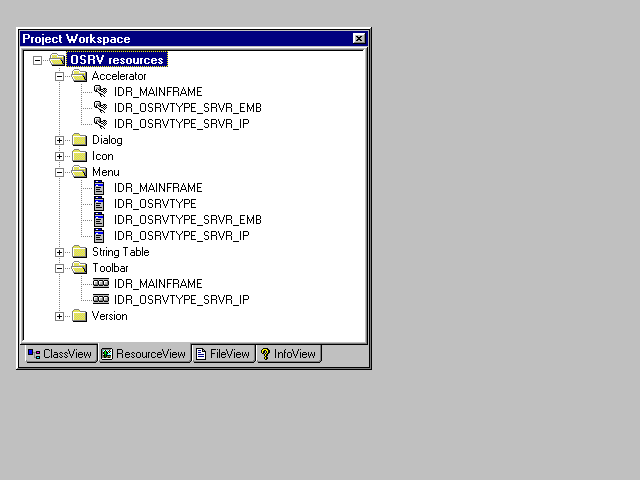This screenshot has height=480, width=640.
Task: Expand the Dialog folder node
Action: point(60,140)
